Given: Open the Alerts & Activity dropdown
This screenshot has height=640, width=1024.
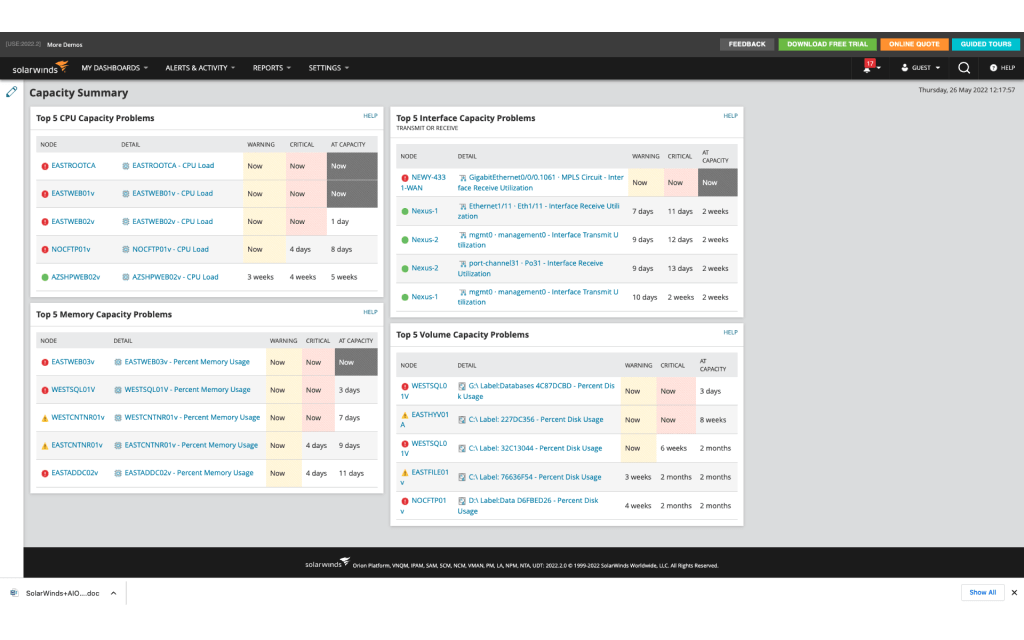Looking at the screenshot, I should pos(200,68).
